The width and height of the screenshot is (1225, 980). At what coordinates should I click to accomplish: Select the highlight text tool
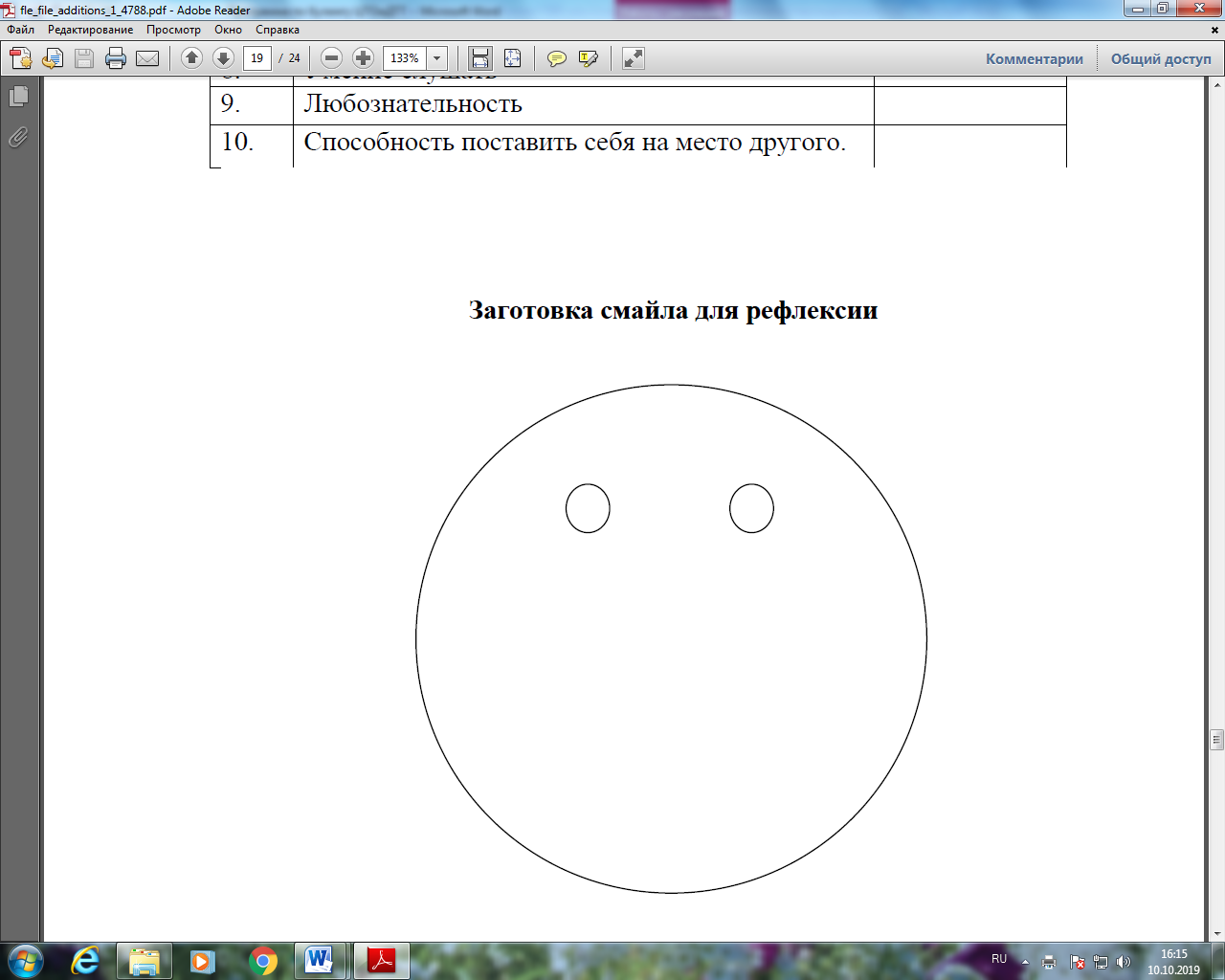click(x=589, y=58)
